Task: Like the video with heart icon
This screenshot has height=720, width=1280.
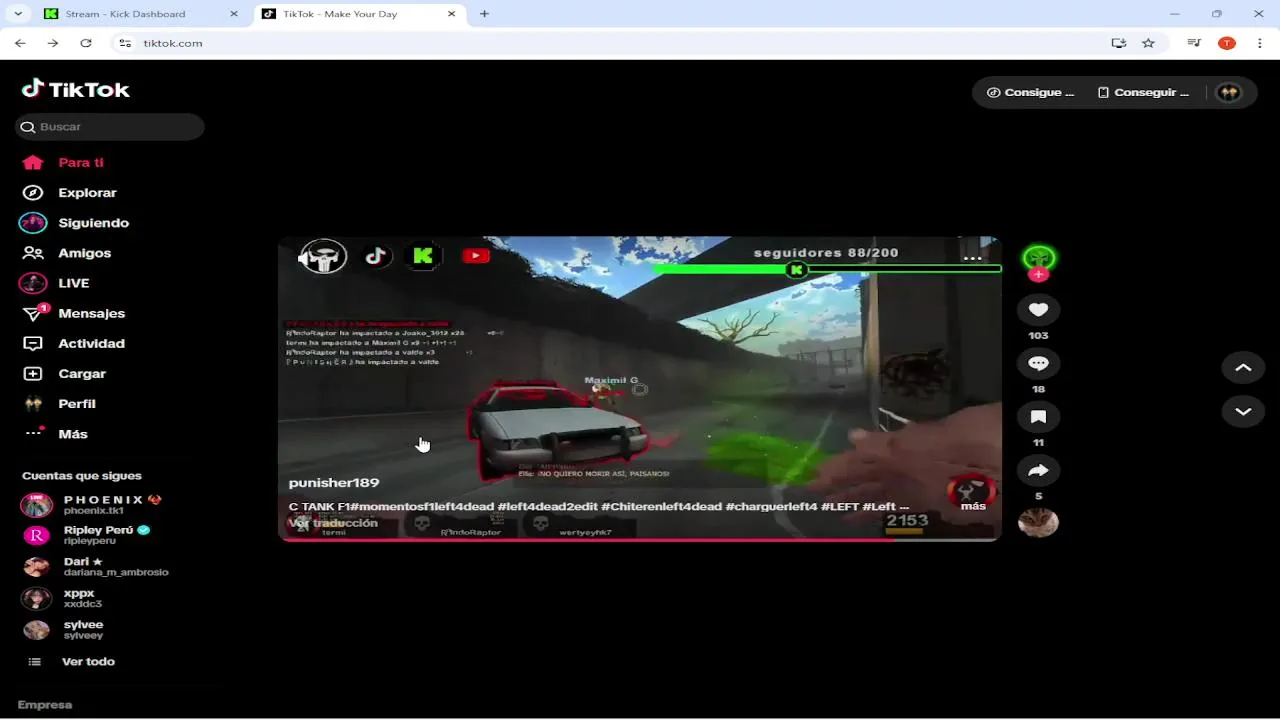Action: [x=1038, y=310]
